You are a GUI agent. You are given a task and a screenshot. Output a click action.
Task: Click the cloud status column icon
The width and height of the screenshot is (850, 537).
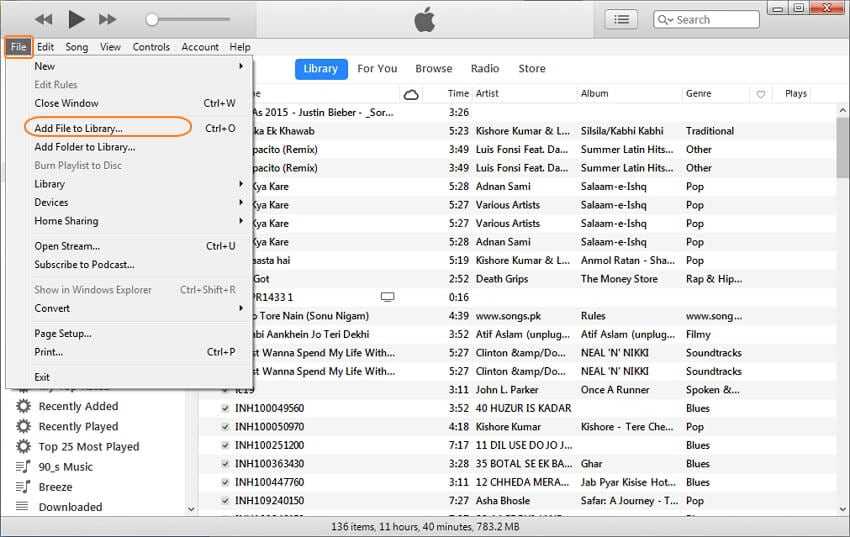coord(410,94)
